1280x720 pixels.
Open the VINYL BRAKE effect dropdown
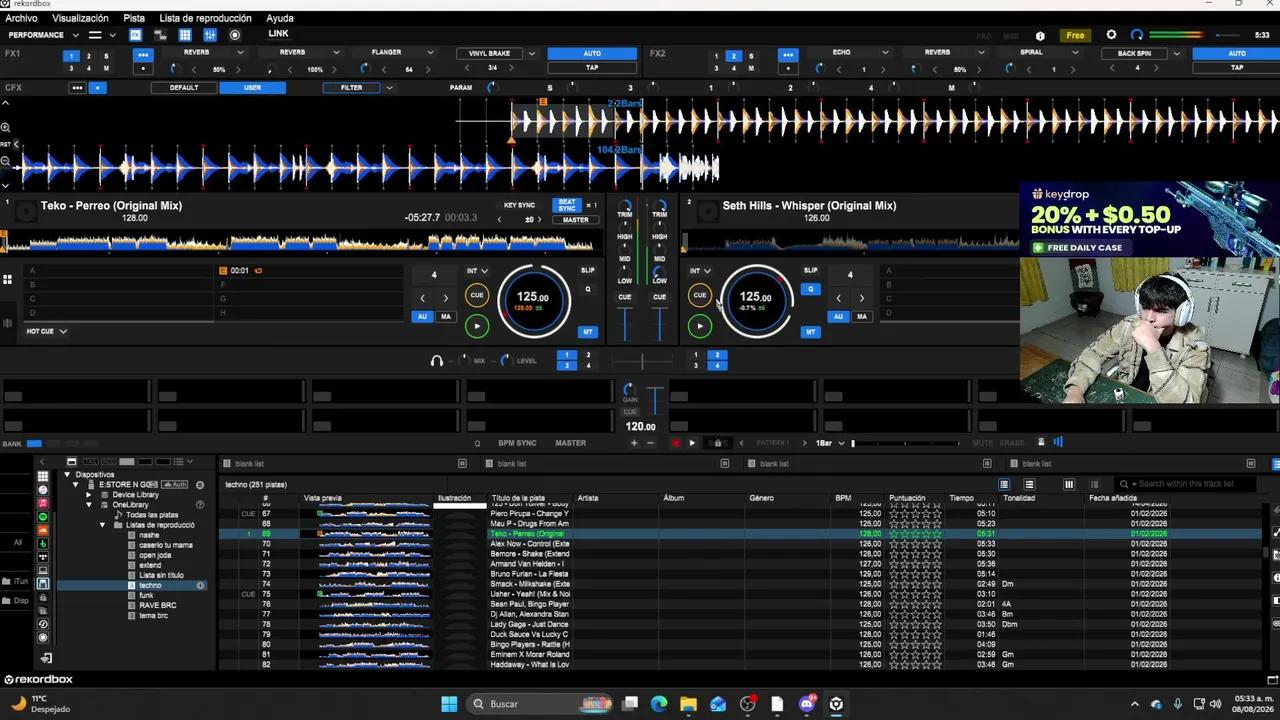531,53
